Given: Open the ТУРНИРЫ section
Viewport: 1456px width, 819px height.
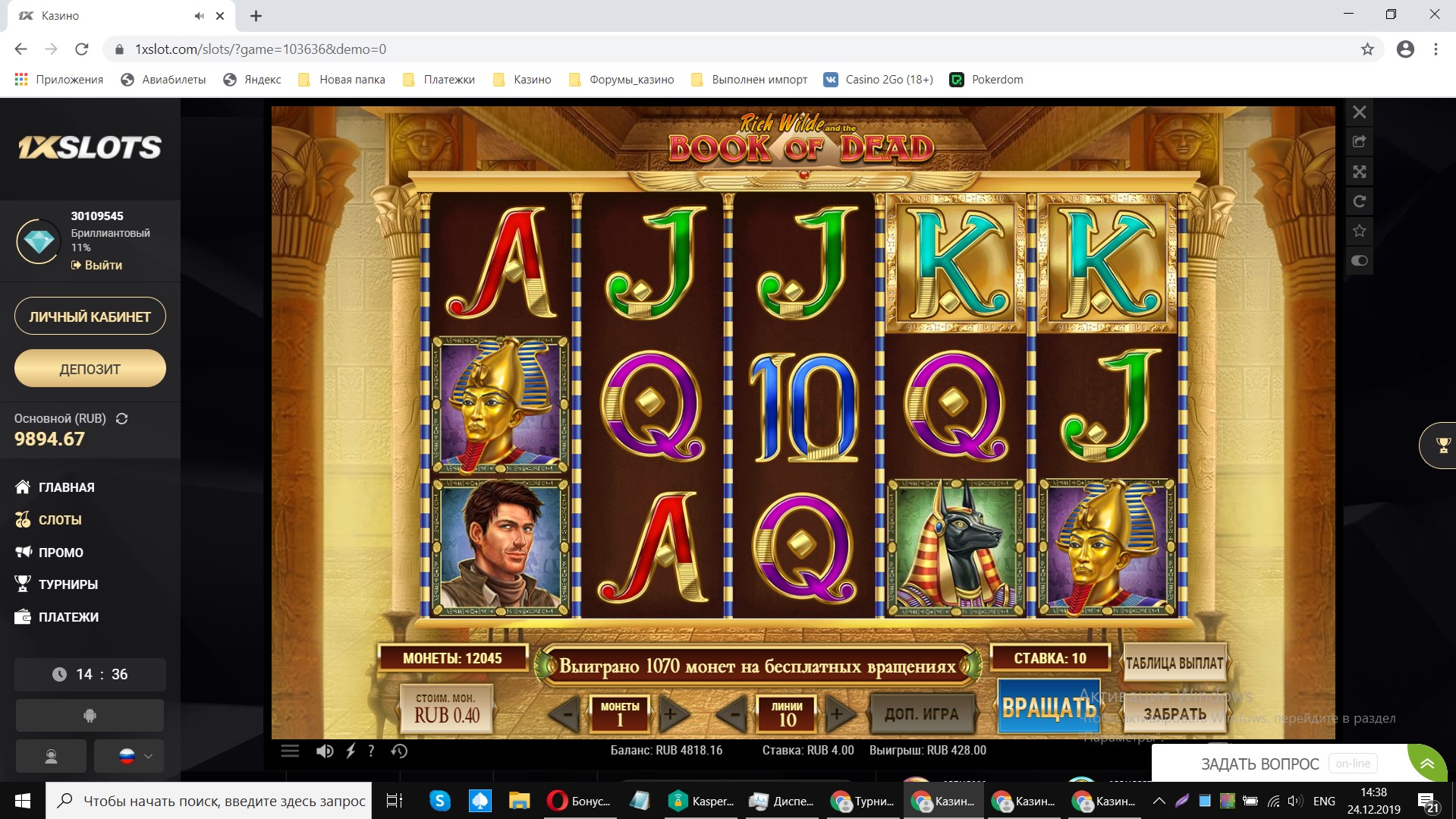Looking at the screenshot, I should click(x=56, y=584).
